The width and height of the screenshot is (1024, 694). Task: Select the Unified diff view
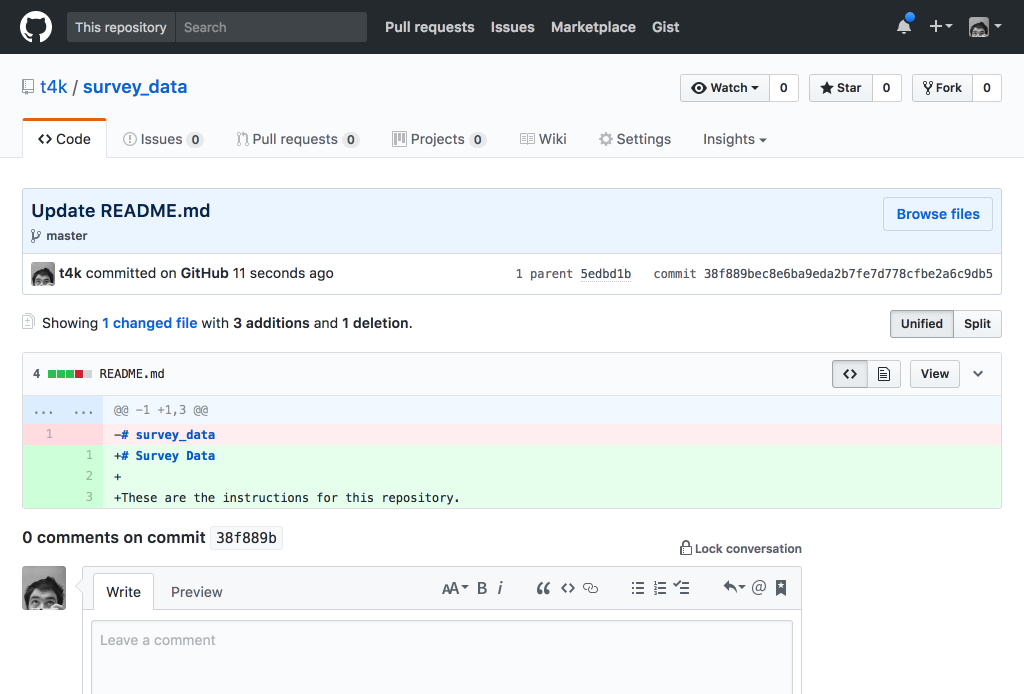(921, 324)
